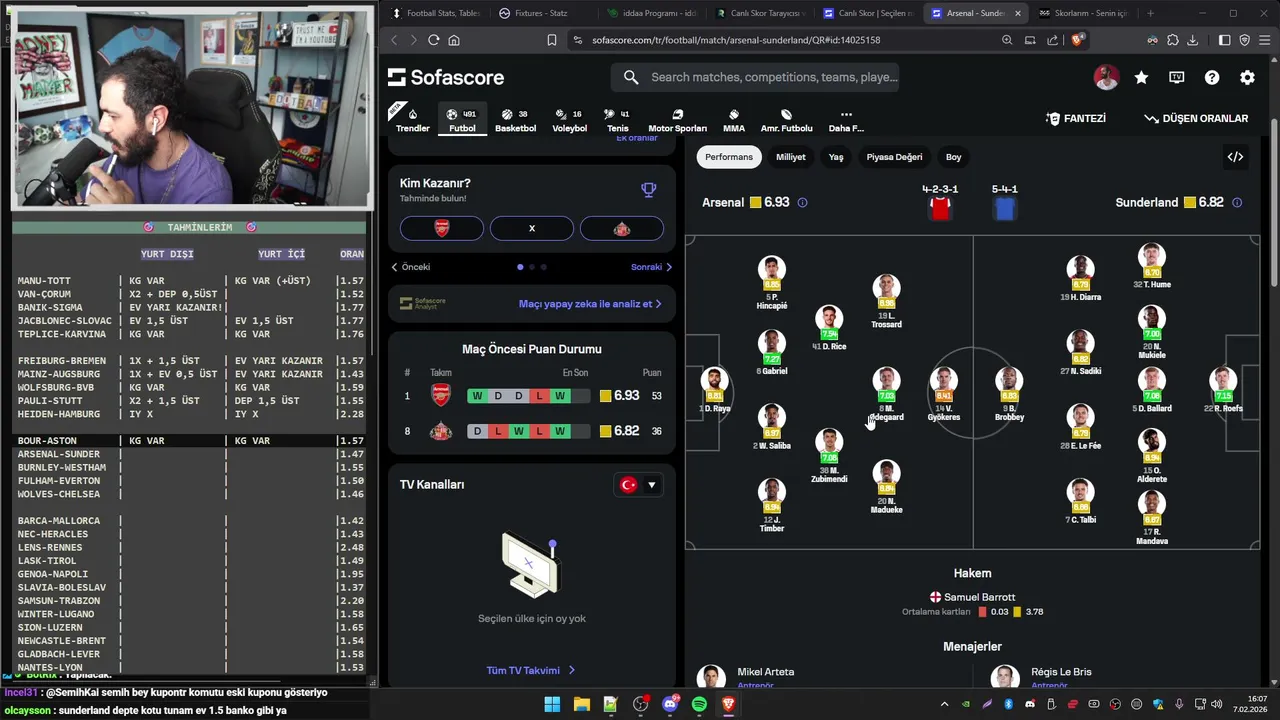Go to Önceki previous card
This screenshot has width=1280, height=720.
411,267
